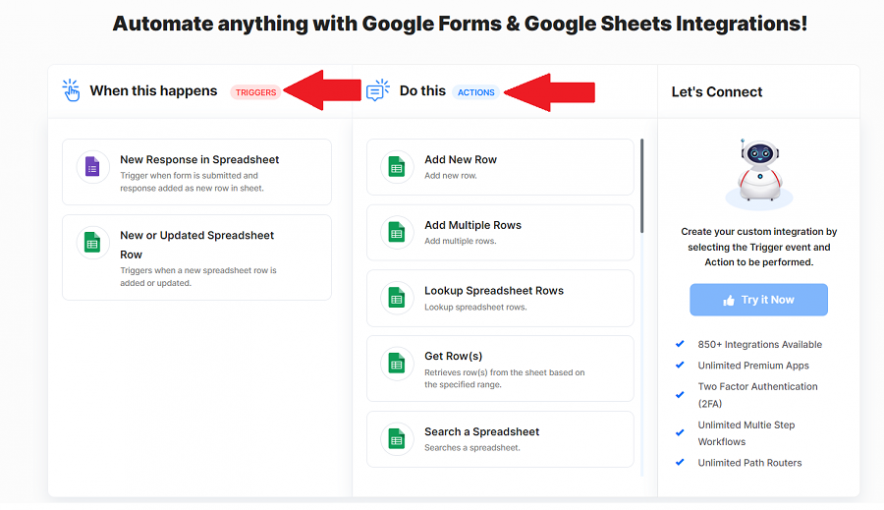Pick the Lookup Spreadsheet Rows action title

pyautogui.click(x=494, y=291)
